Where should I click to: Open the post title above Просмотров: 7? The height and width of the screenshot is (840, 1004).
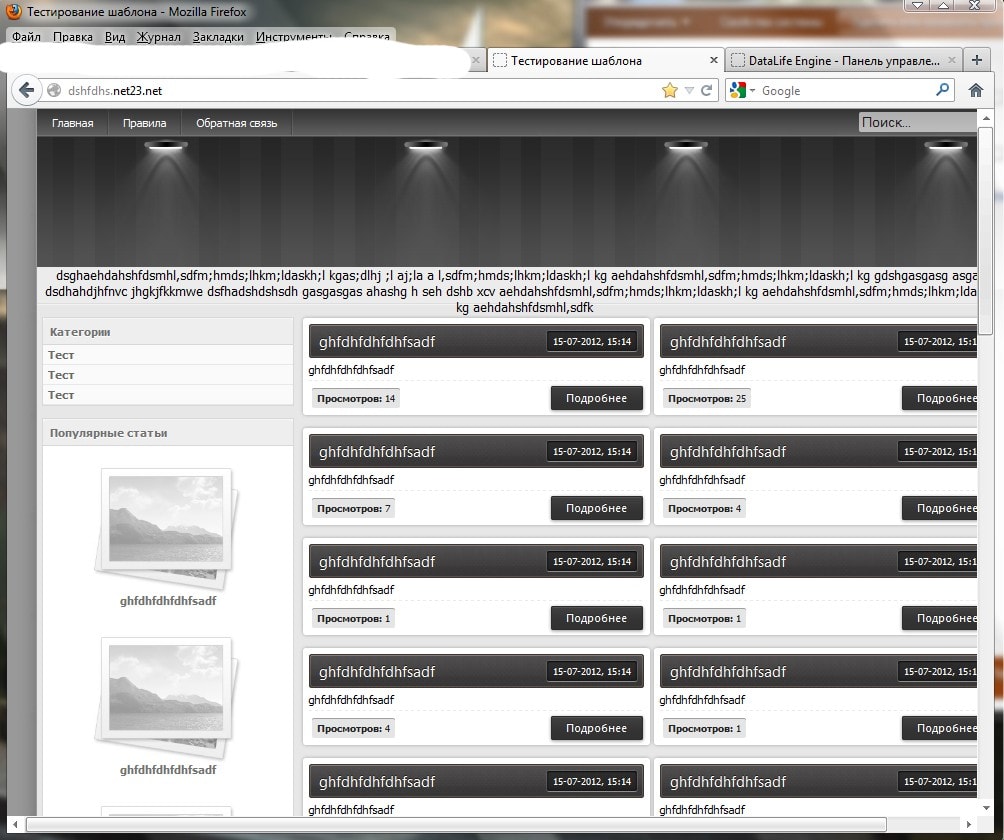[376, 452]
